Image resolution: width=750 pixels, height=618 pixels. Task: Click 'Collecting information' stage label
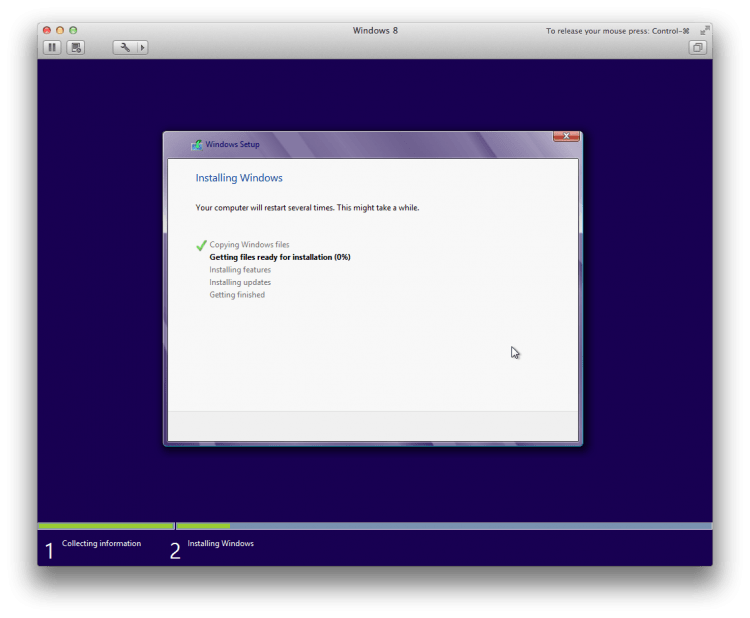pos(101,543)
